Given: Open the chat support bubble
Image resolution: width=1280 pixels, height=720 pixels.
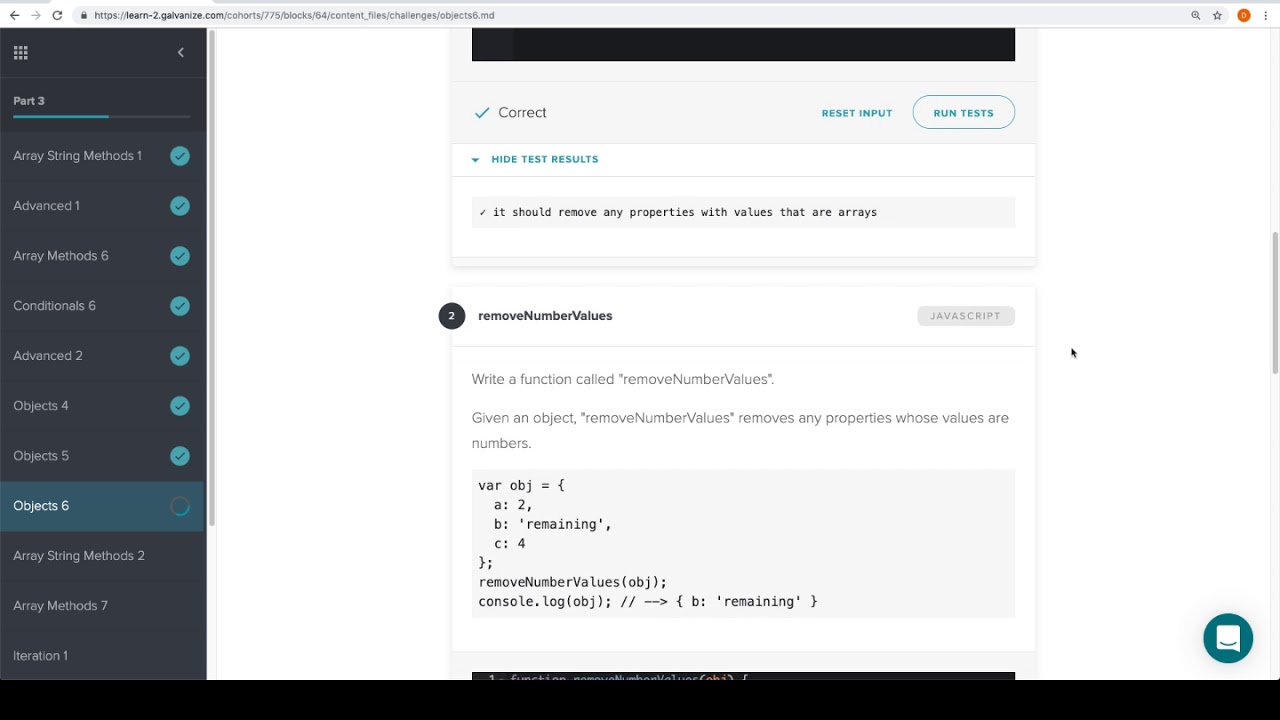Looking at the screenshot, I should (1228, 638).
